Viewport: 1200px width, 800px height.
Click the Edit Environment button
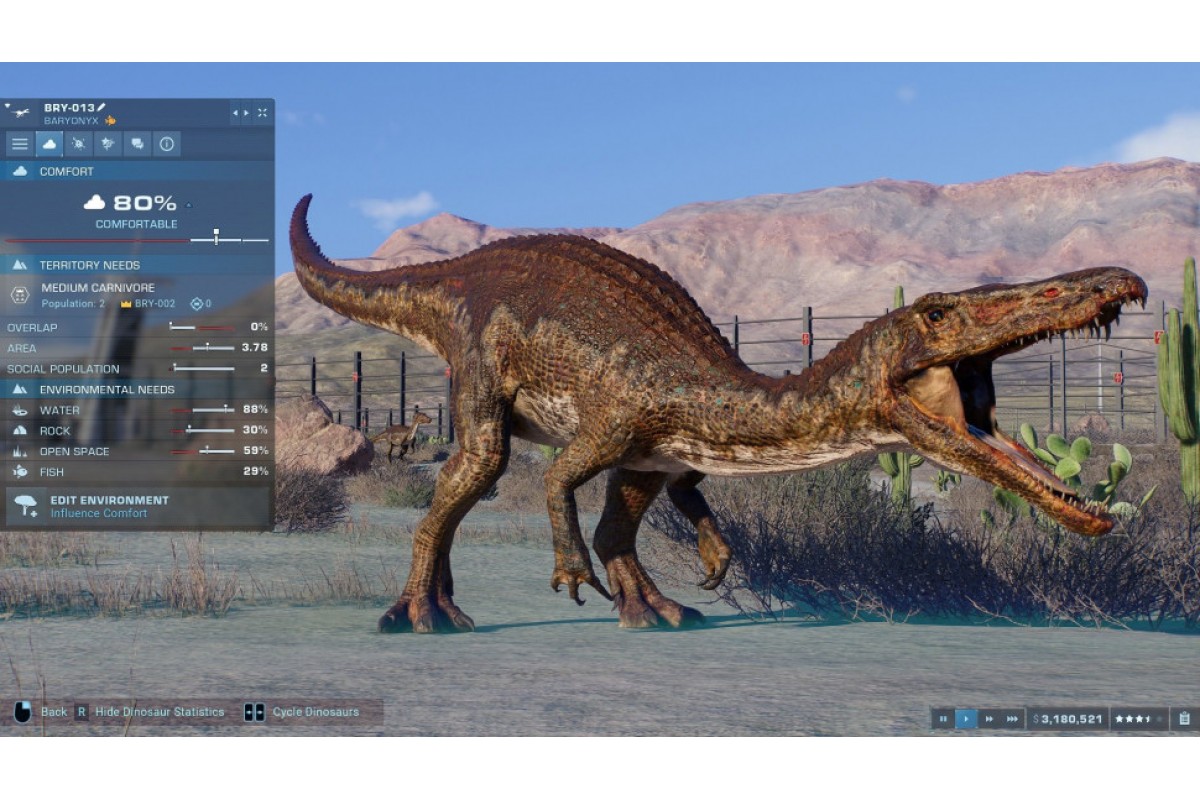coord(138,506)
